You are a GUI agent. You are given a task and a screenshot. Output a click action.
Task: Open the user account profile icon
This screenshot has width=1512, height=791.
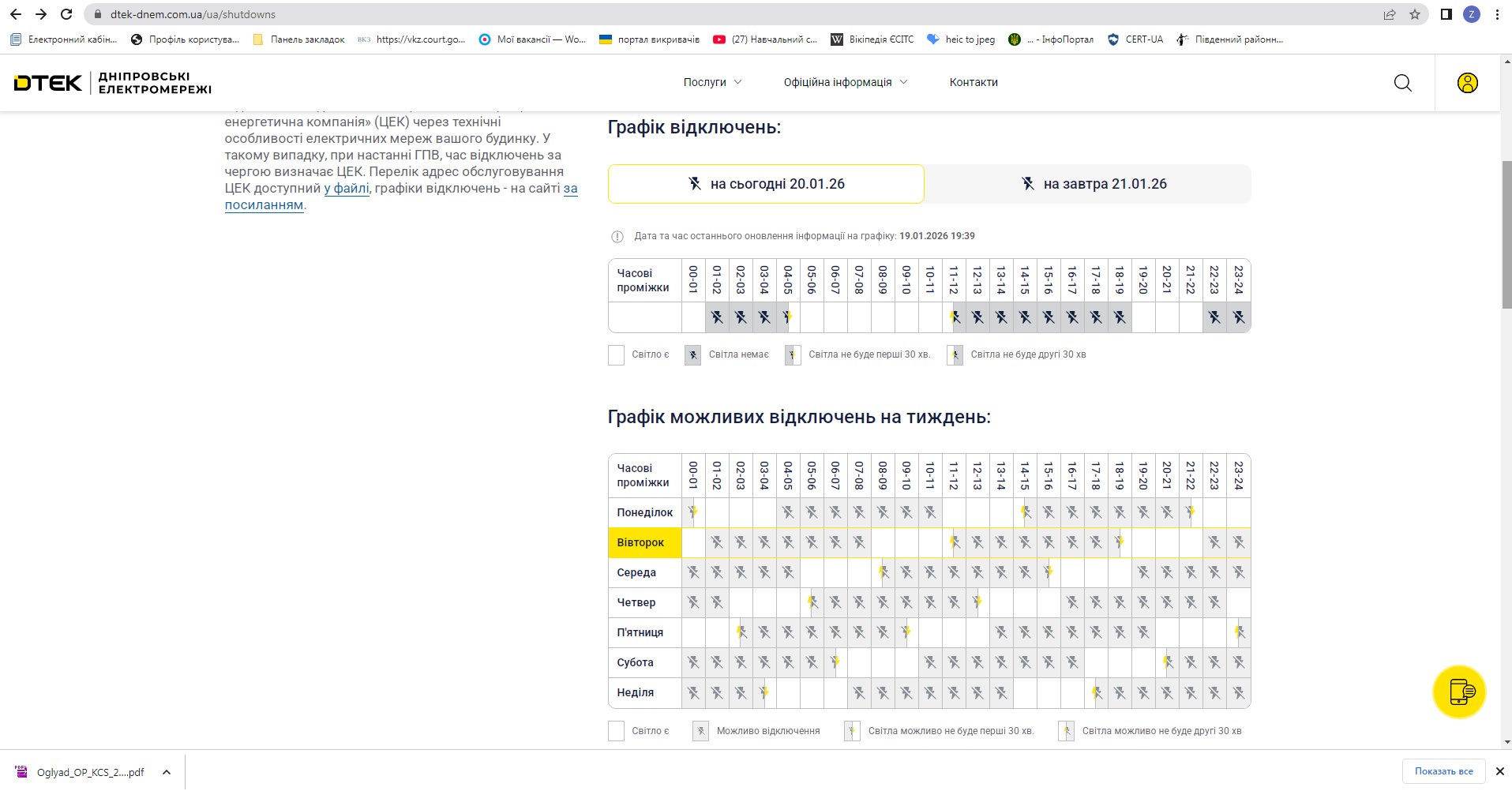tap(1467, 83)
